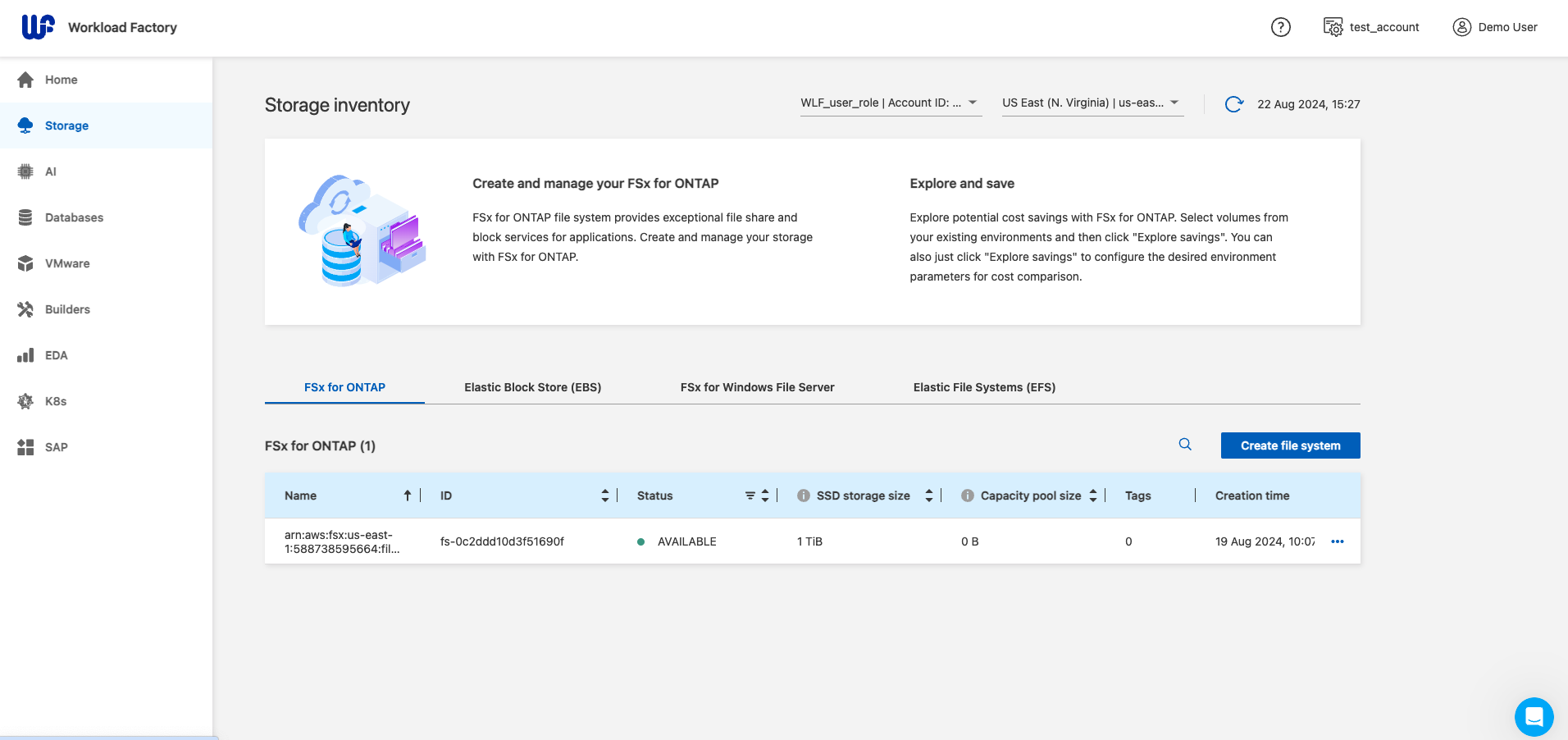Toggle sort on the Name column arrow

[x=407, y=496]
